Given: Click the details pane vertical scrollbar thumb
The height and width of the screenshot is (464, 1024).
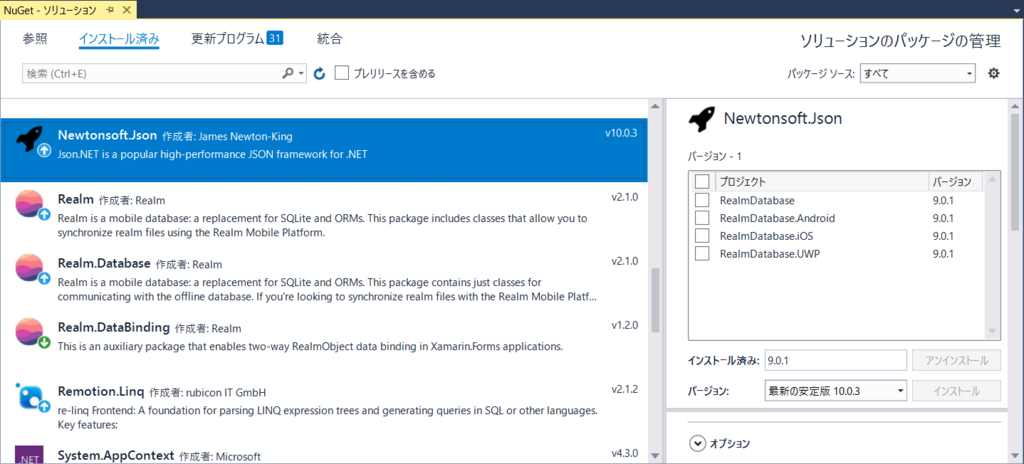Looking at the screenshot, I should (x=1014, y=172).
